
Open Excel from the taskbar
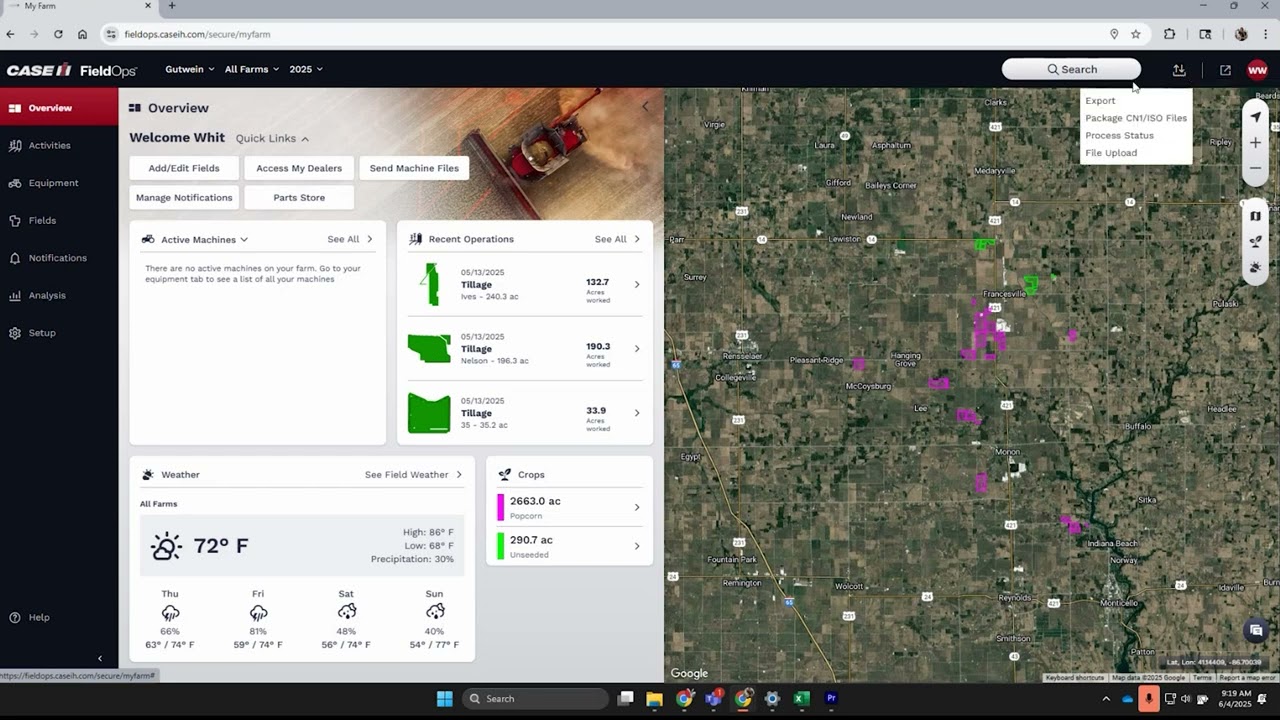pyautogui.click(x=801, y=699)
